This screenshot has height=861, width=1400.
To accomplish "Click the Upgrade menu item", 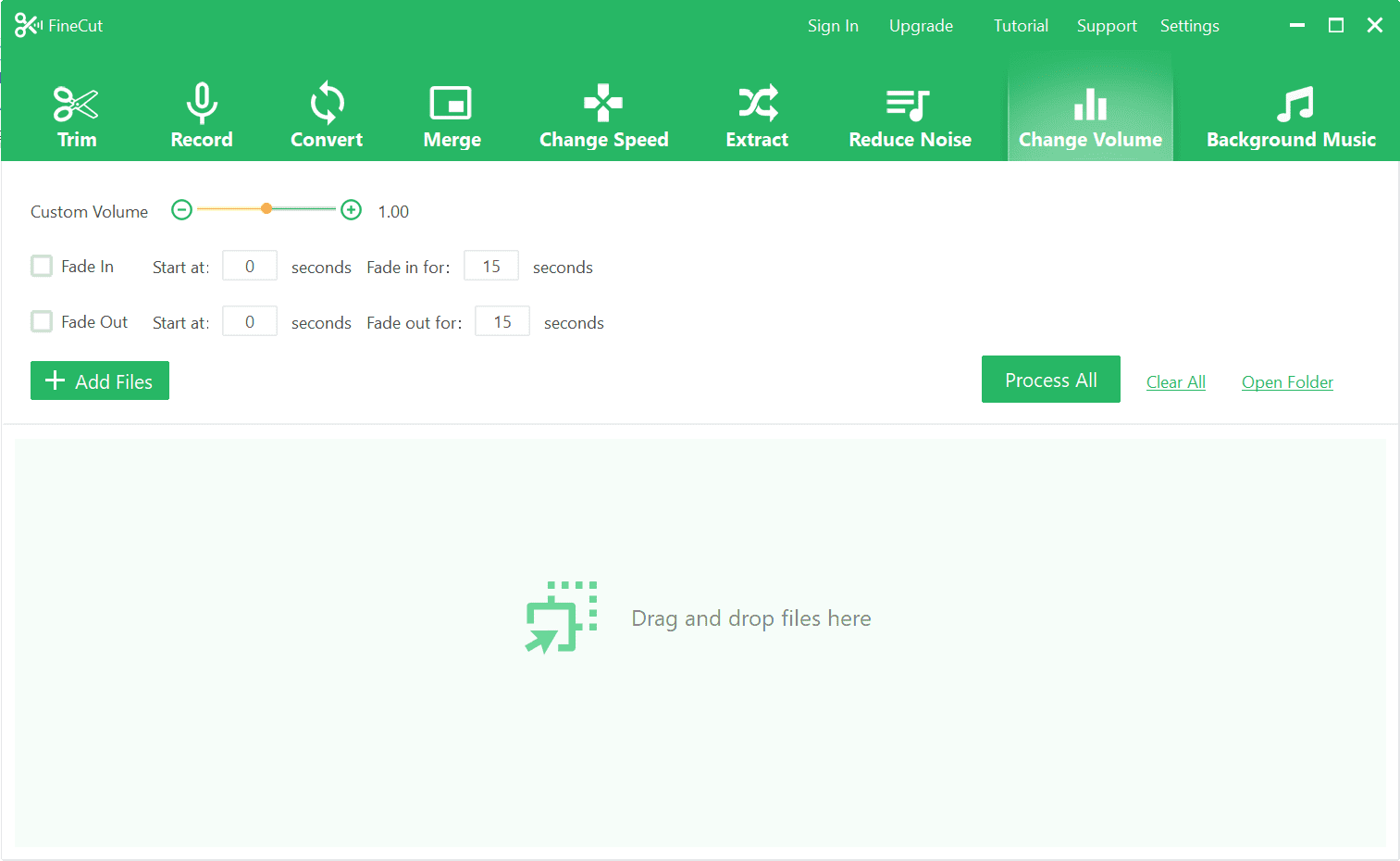I will [921, 26].
